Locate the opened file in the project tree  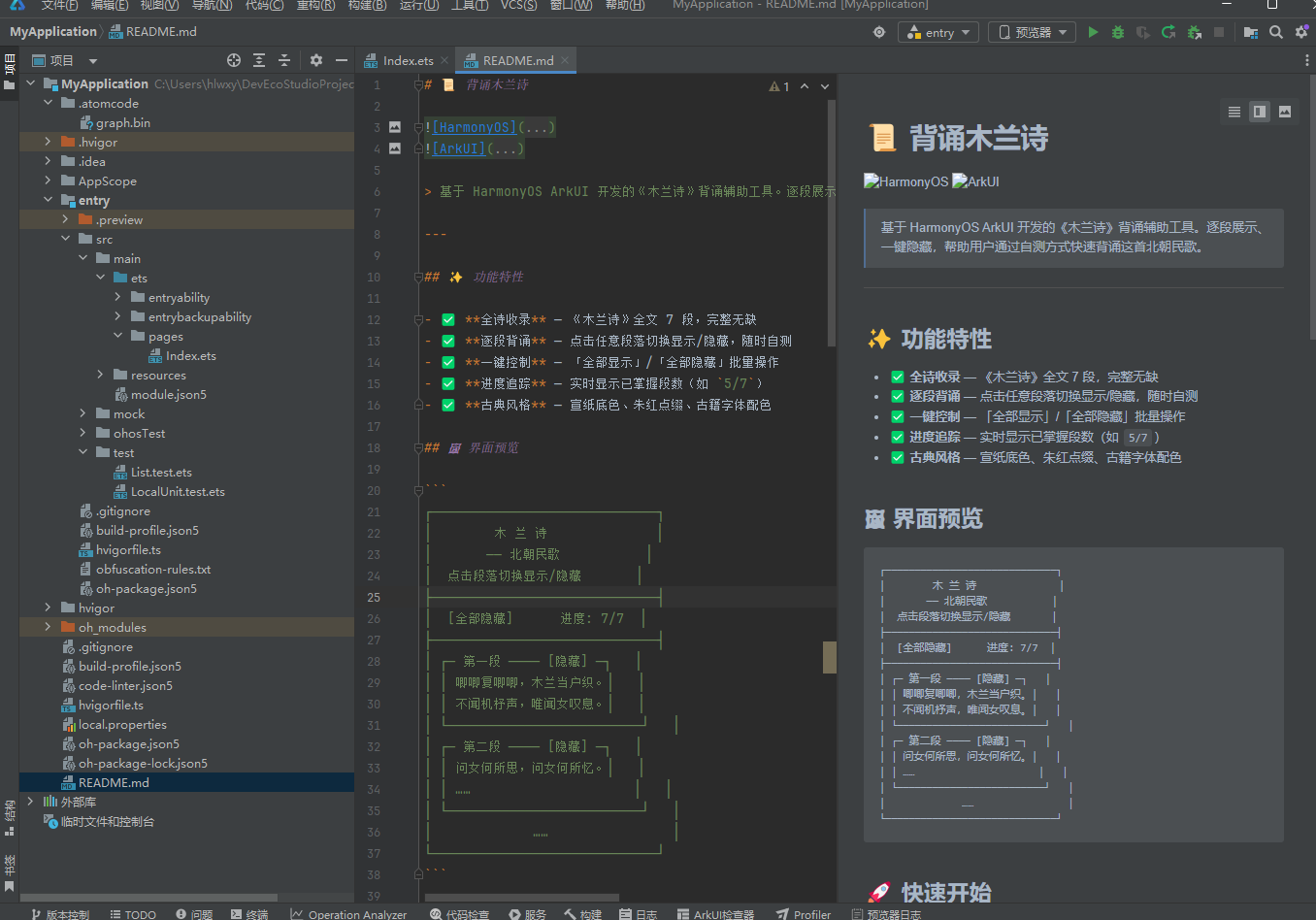pyautogui.click(x=234, y=60)
